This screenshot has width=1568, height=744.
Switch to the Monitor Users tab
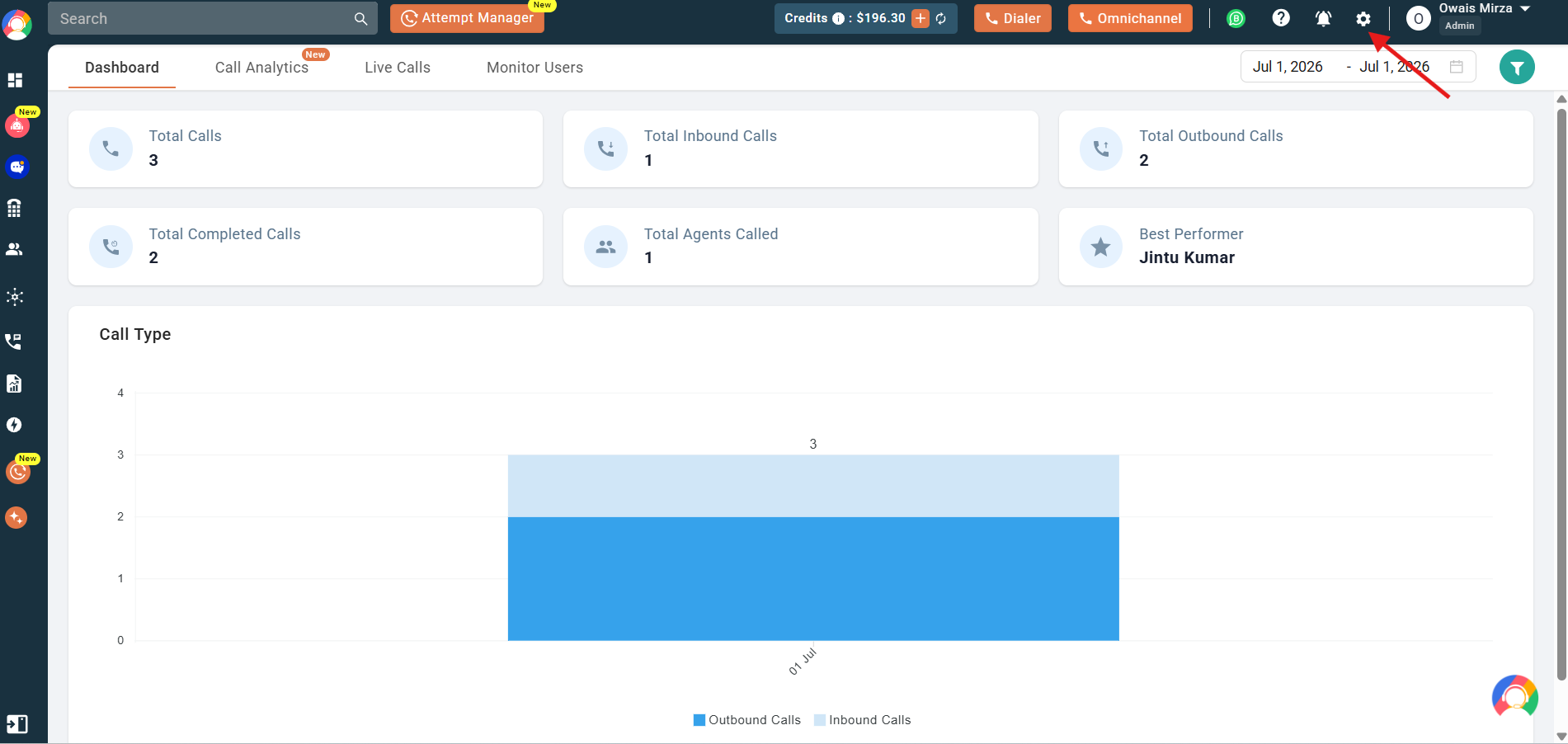(x=534, y=68)
